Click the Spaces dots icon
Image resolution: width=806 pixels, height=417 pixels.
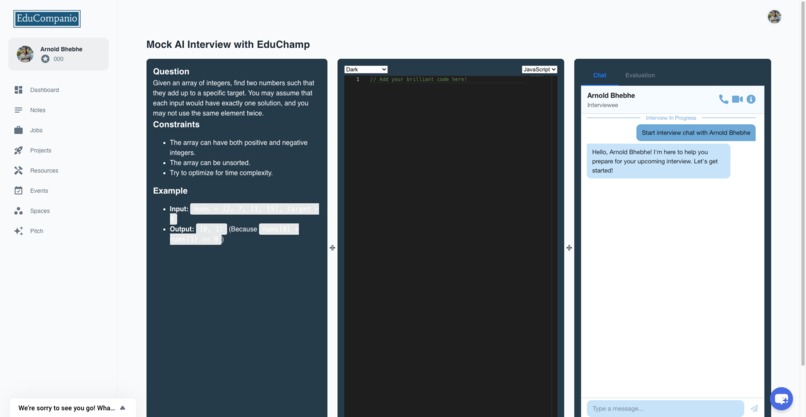point(19,211)
